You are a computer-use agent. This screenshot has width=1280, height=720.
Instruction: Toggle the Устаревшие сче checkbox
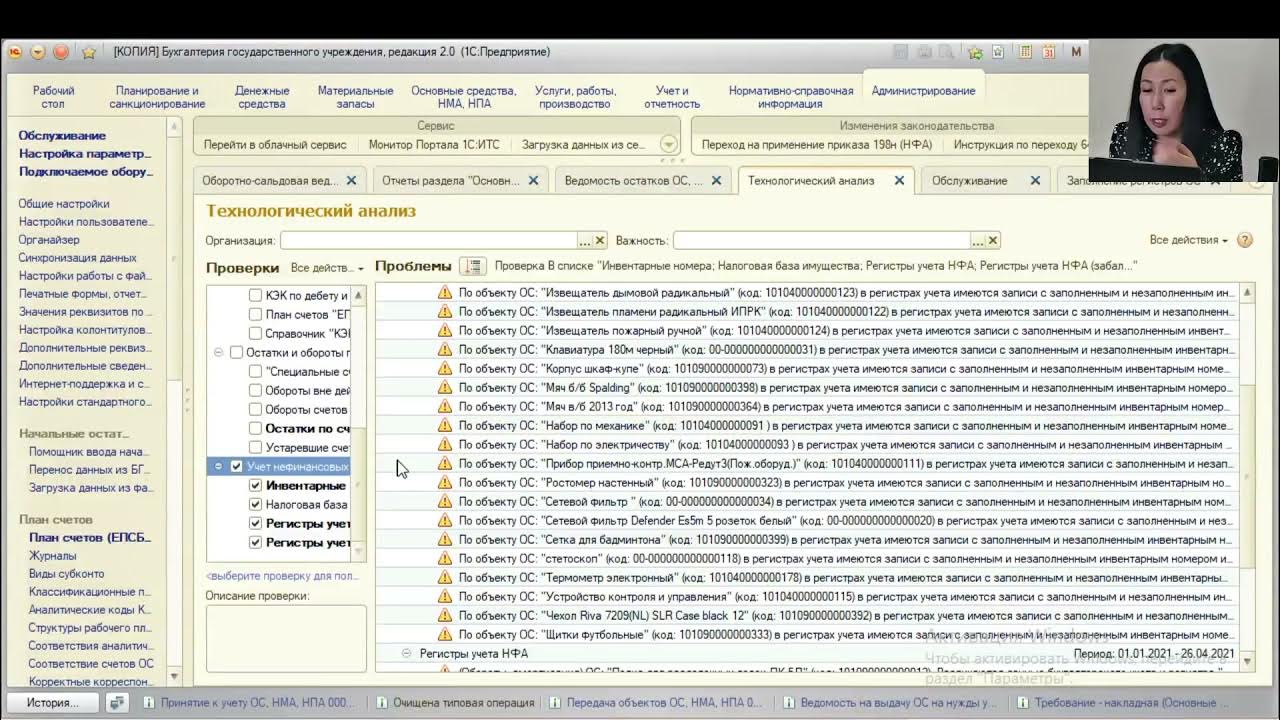(x=255, y=448)
